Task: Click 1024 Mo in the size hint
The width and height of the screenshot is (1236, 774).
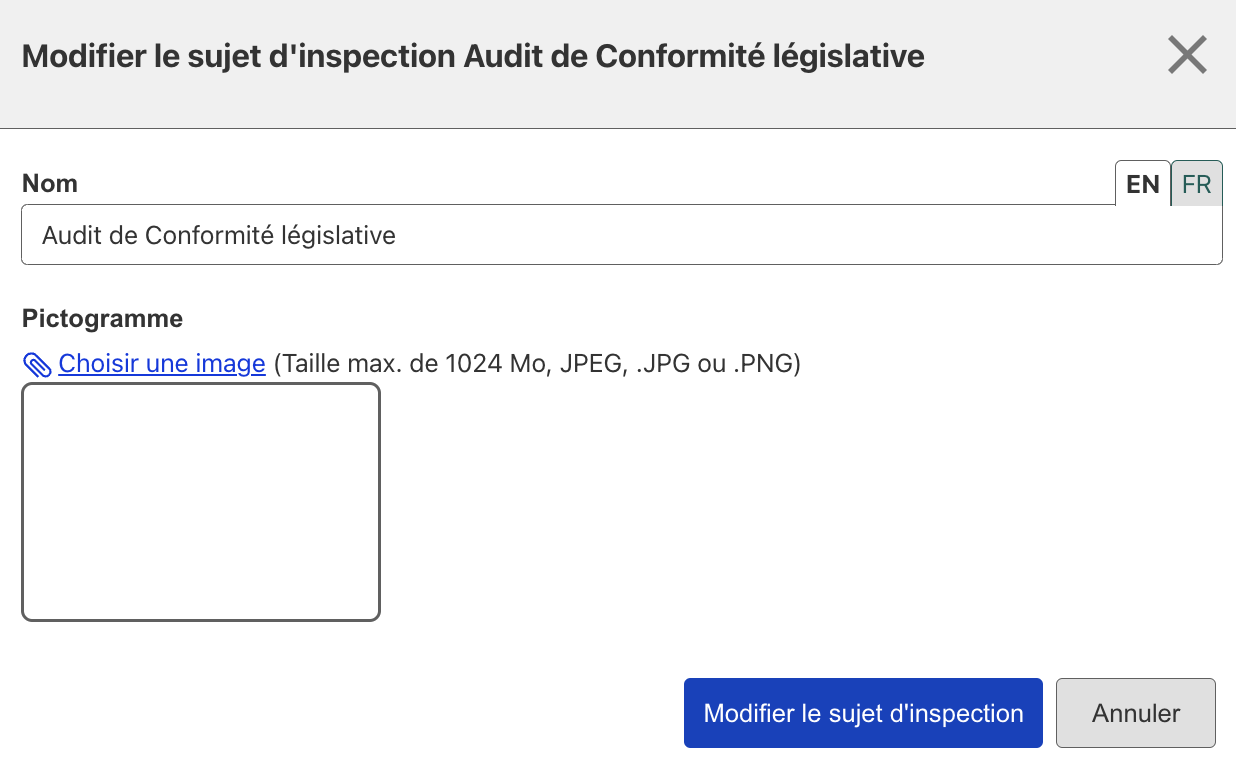Action: point(499,364)
